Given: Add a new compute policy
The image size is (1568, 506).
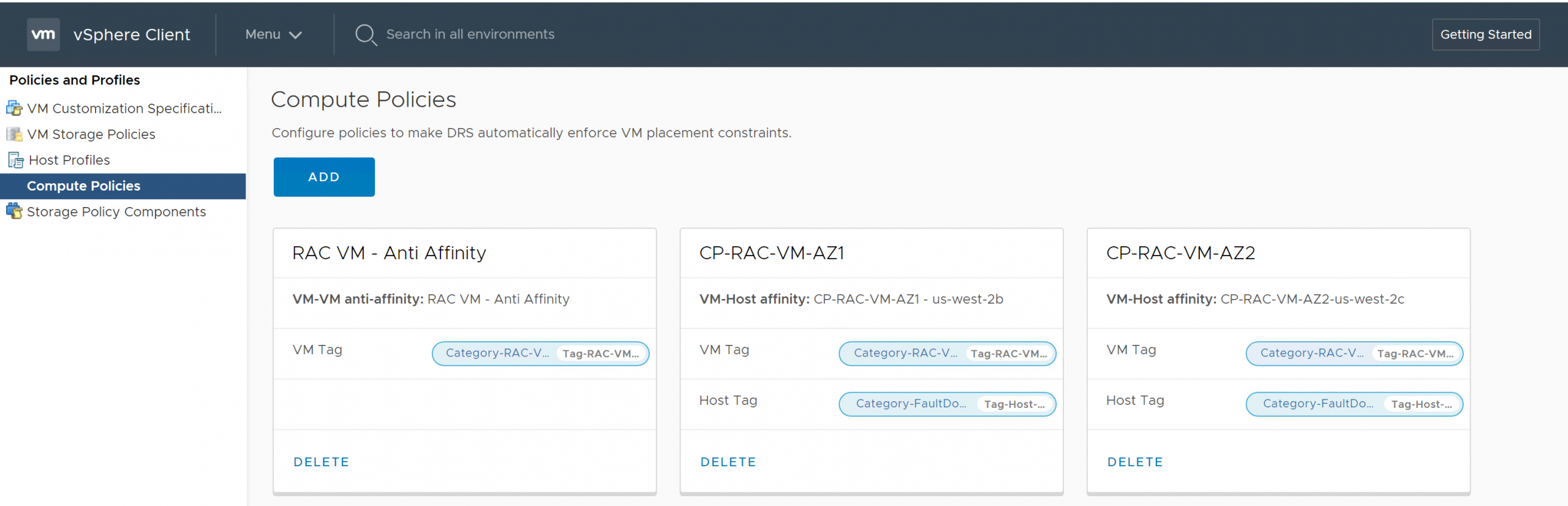Looking at the screenshot, I should click(323, 177).
